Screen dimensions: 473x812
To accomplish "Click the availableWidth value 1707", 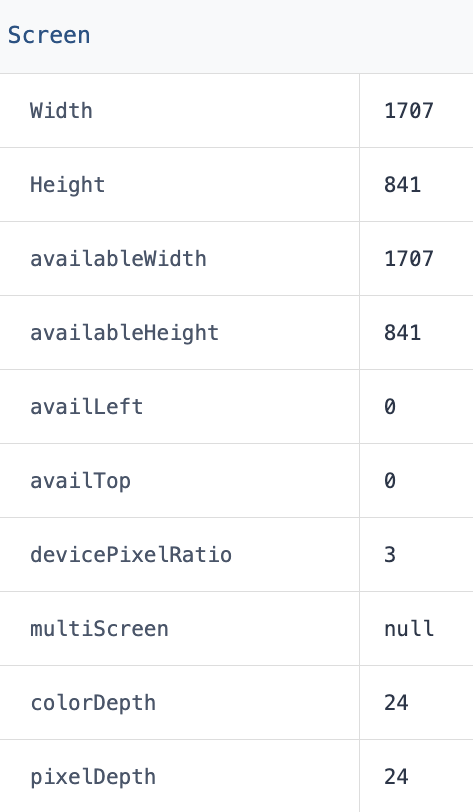I will pyautogui.click(x=409, y=259).
